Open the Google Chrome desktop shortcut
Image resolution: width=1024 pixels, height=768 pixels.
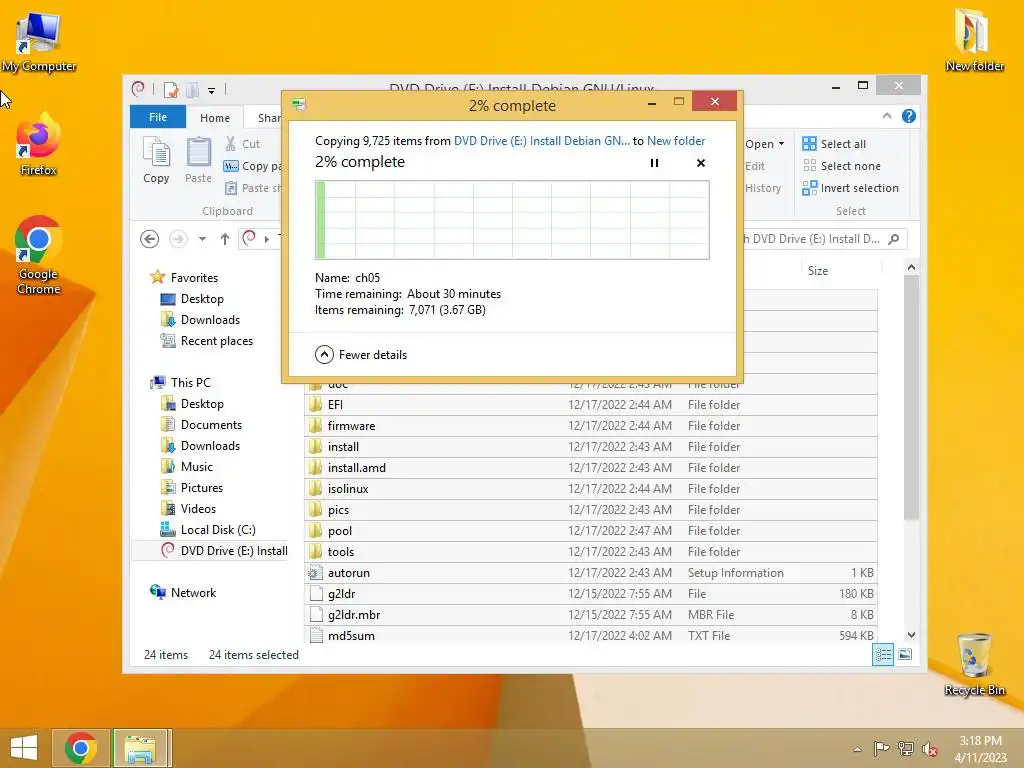pyautogui.click(x=39, y=255)
